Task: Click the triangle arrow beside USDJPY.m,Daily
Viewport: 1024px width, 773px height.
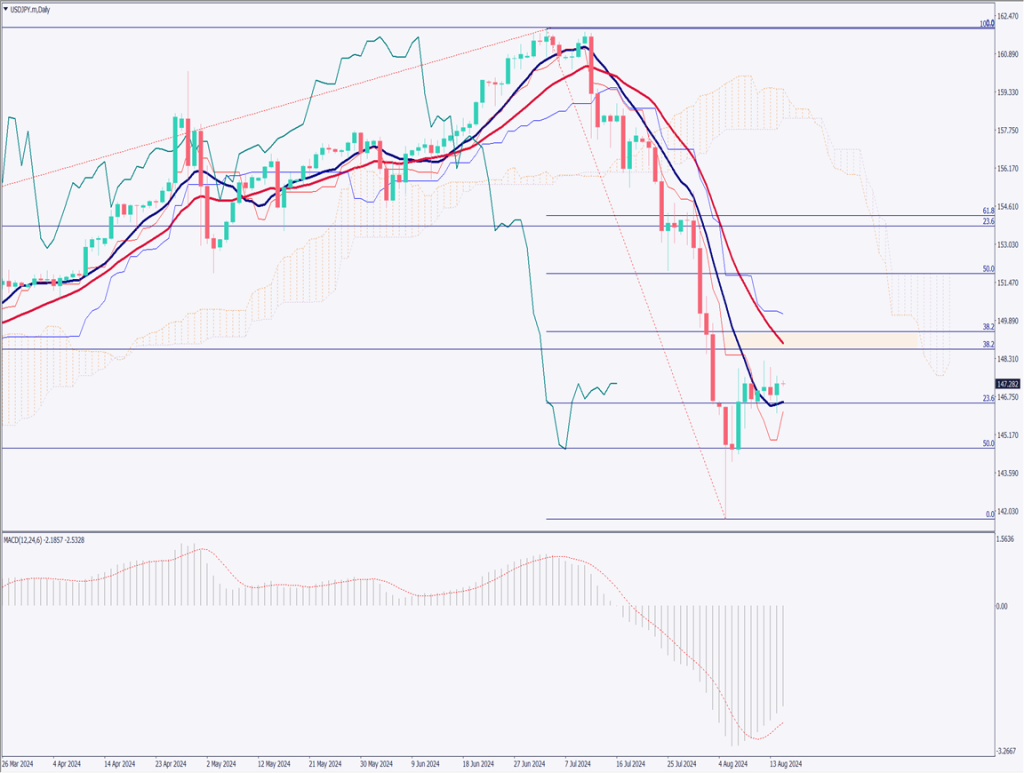Action: tap(6, 8)
